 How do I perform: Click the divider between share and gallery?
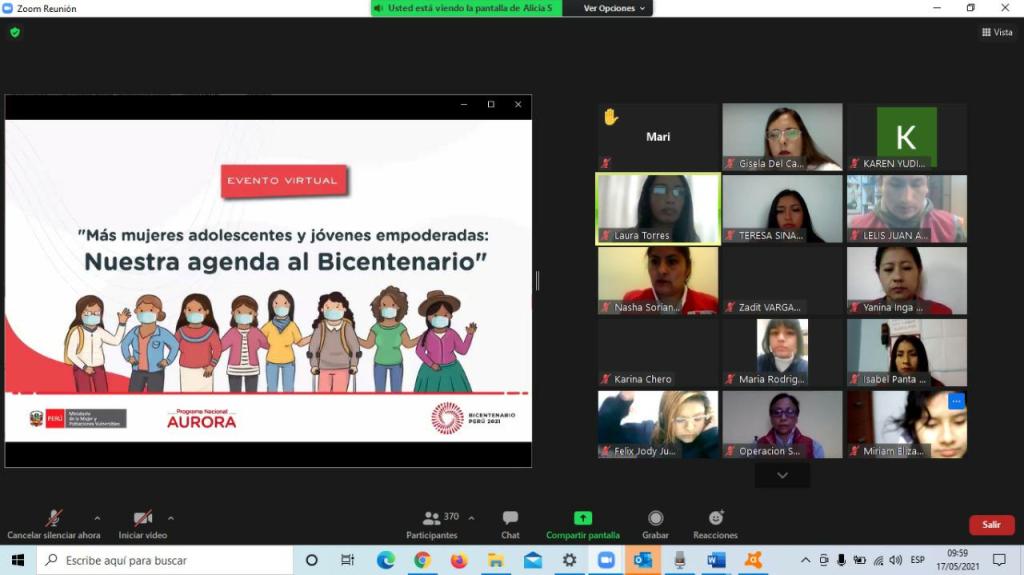(537, 281)
